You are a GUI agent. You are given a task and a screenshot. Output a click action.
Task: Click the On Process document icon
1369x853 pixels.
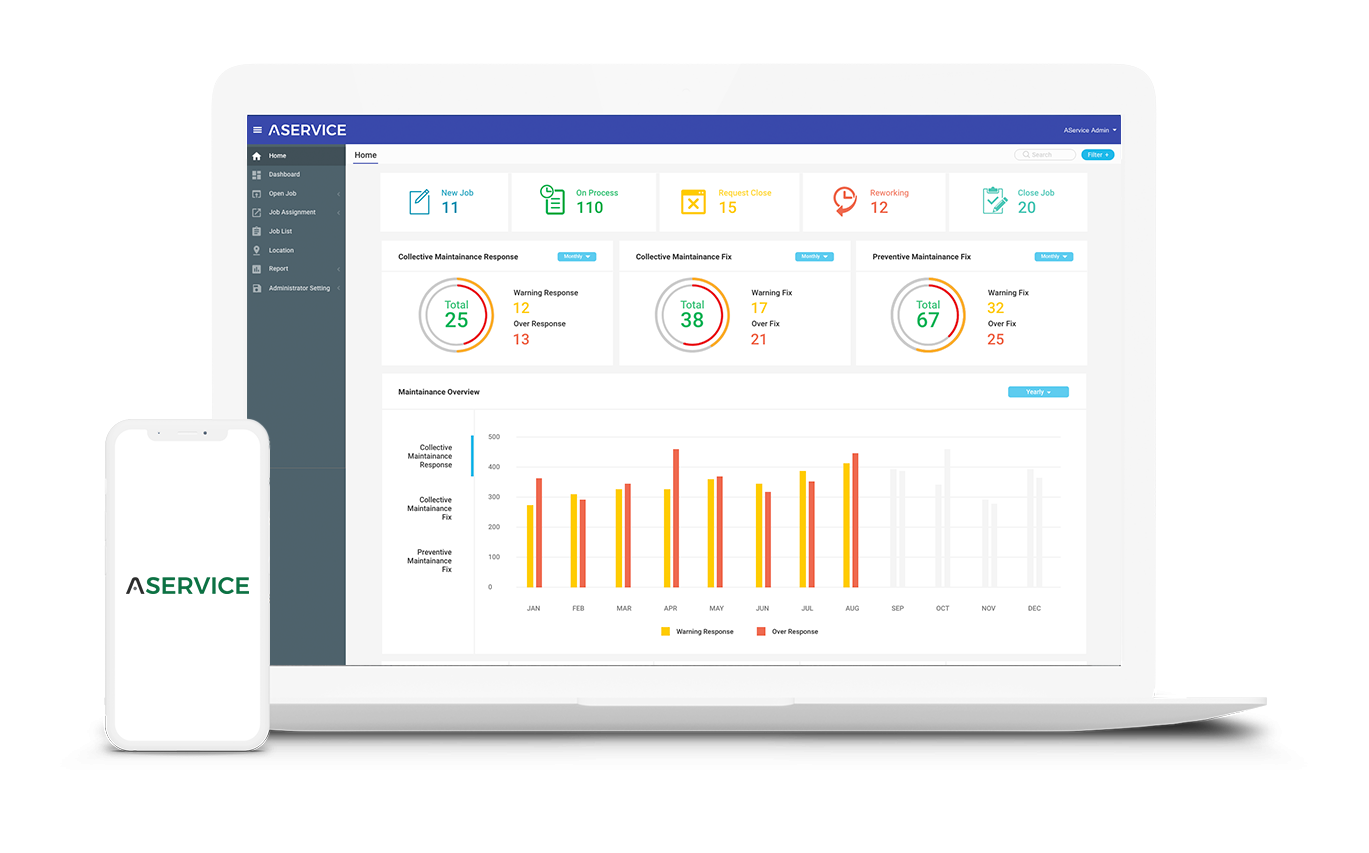point(554,200)
